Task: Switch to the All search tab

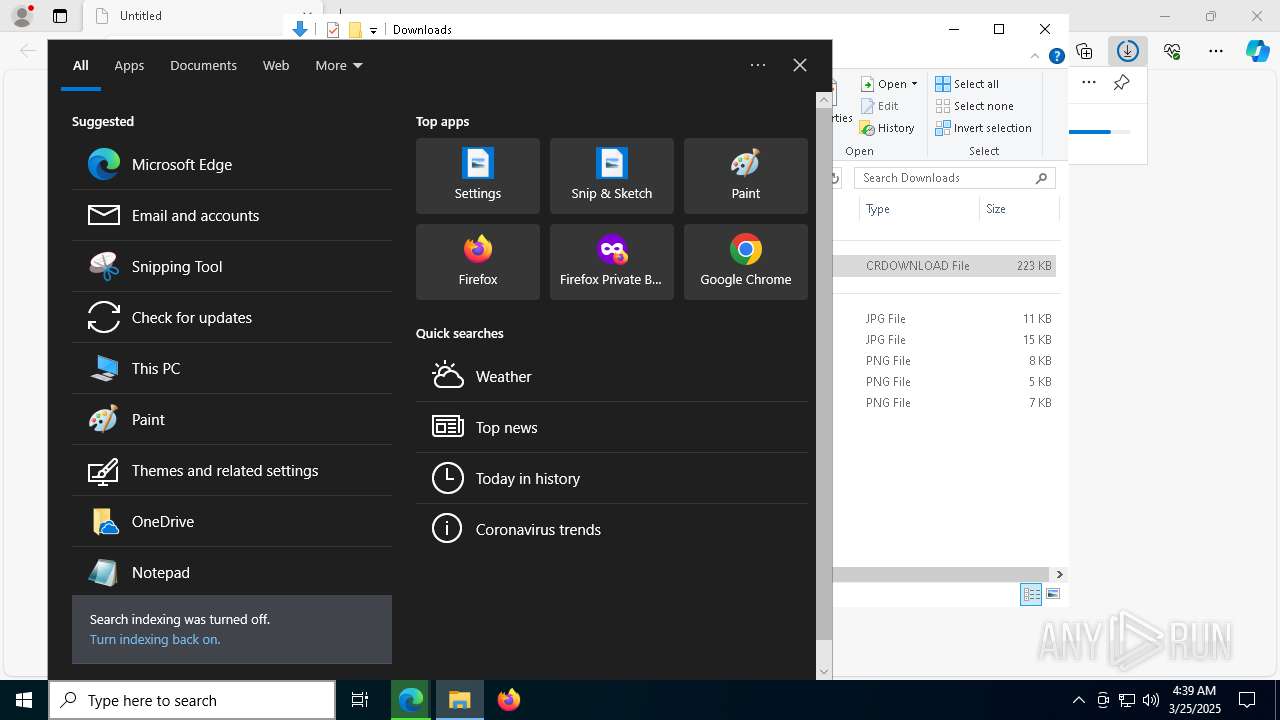Action: point(81,65)
